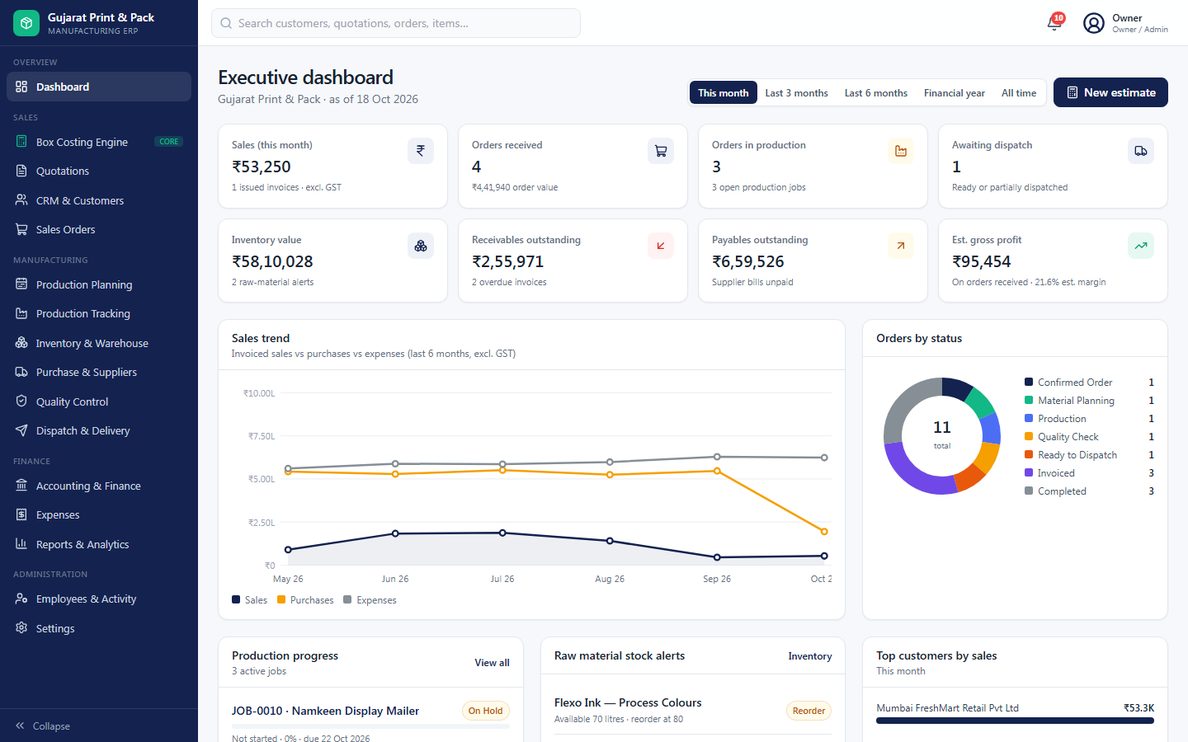
Task: Click the Gujarat Print & Pack logo icon
Action: [26, 23]
